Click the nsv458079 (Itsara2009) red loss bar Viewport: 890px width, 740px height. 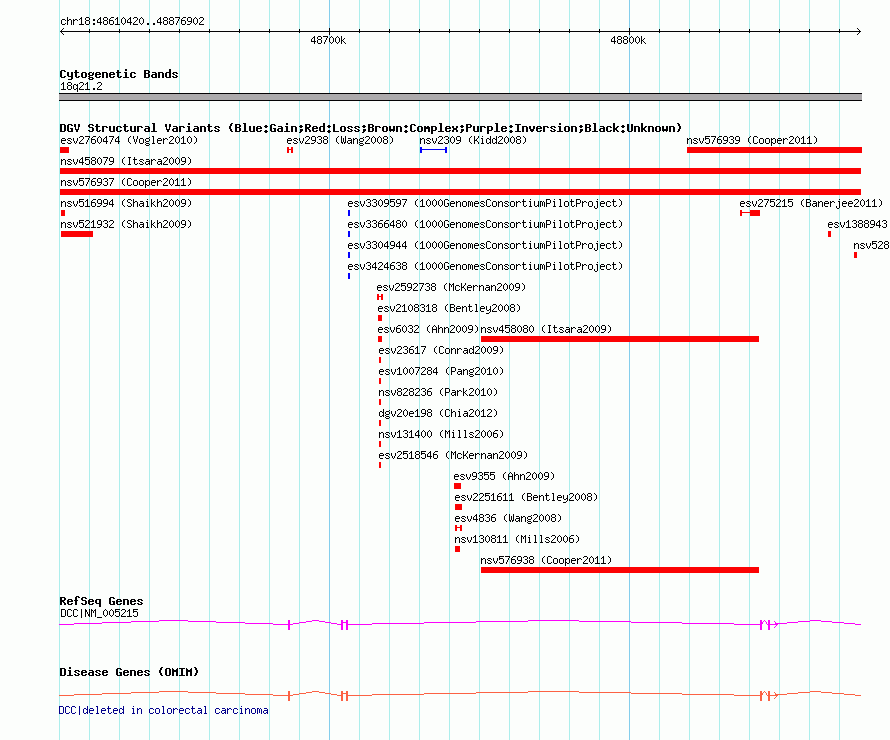click(x=460, y=171)
